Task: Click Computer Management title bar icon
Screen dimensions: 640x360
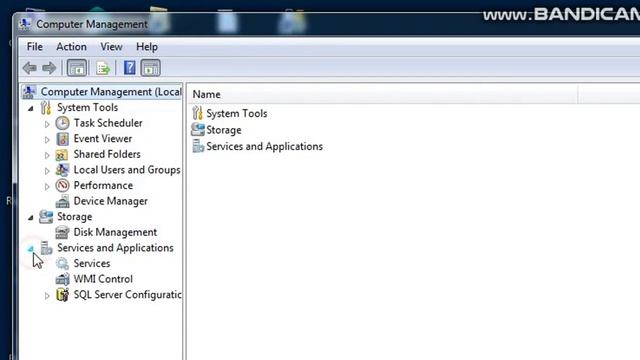Action: (24, 24)
